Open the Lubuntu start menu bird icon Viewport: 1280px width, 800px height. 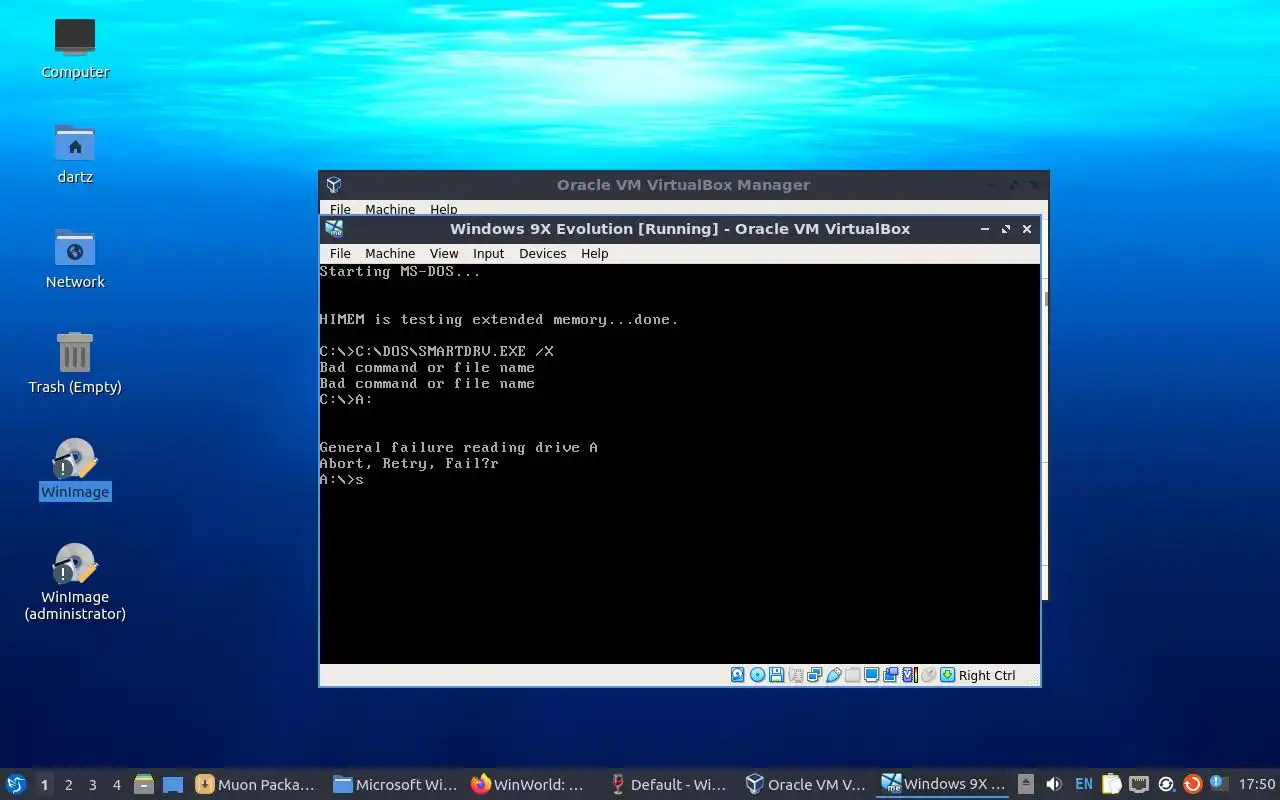(16, 785)
